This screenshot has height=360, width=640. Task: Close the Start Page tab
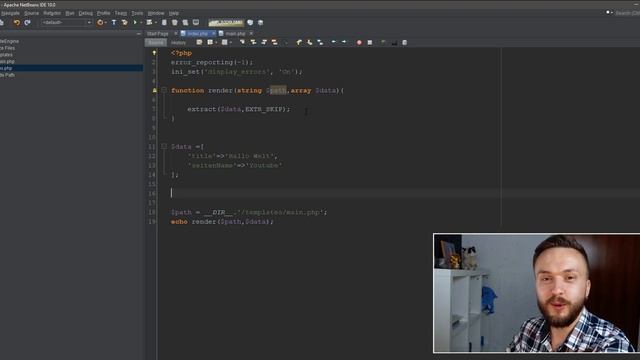(176, 33)
